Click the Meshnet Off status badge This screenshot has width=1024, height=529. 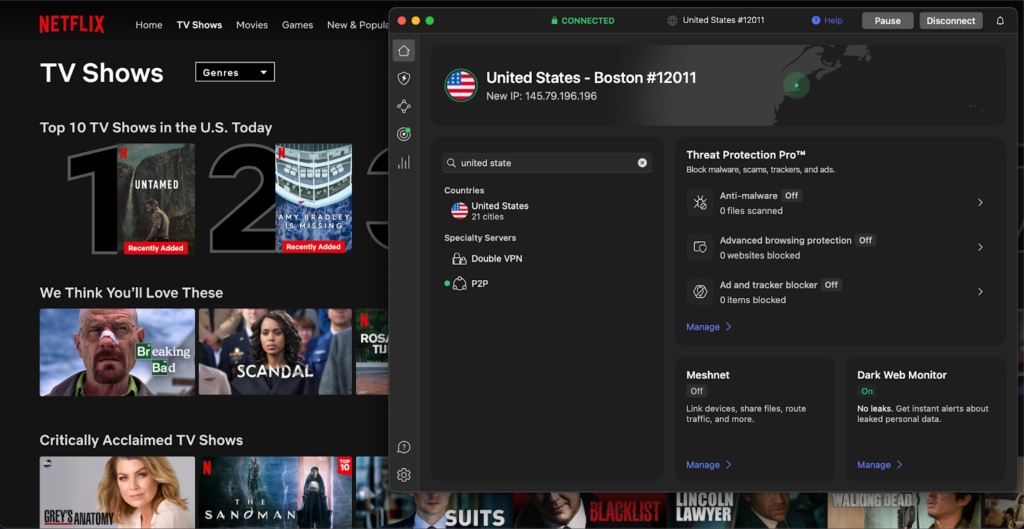pyautogui.click(x=697, y=391)
